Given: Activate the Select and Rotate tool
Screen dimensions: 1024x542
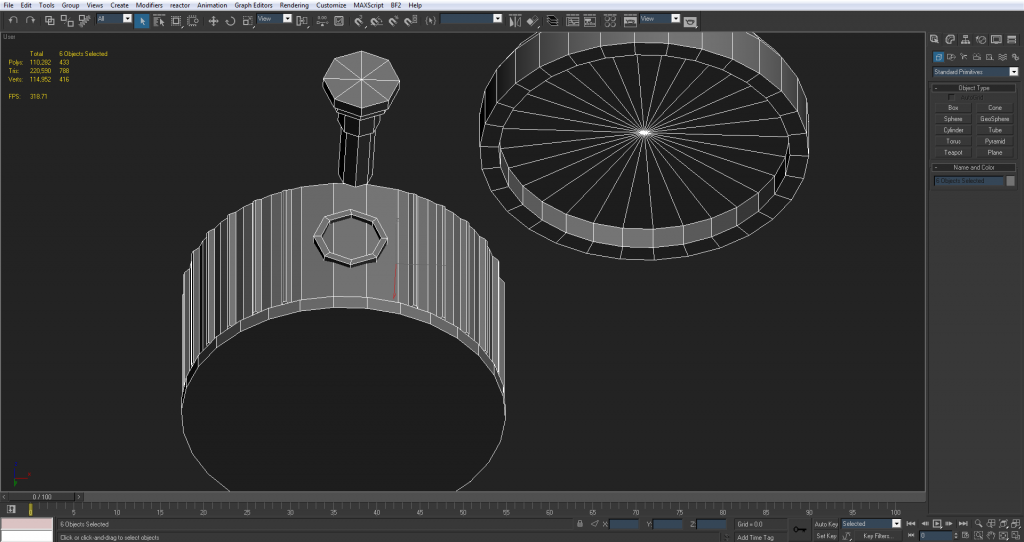Looking at the screenshot, I should pos(230,20).
